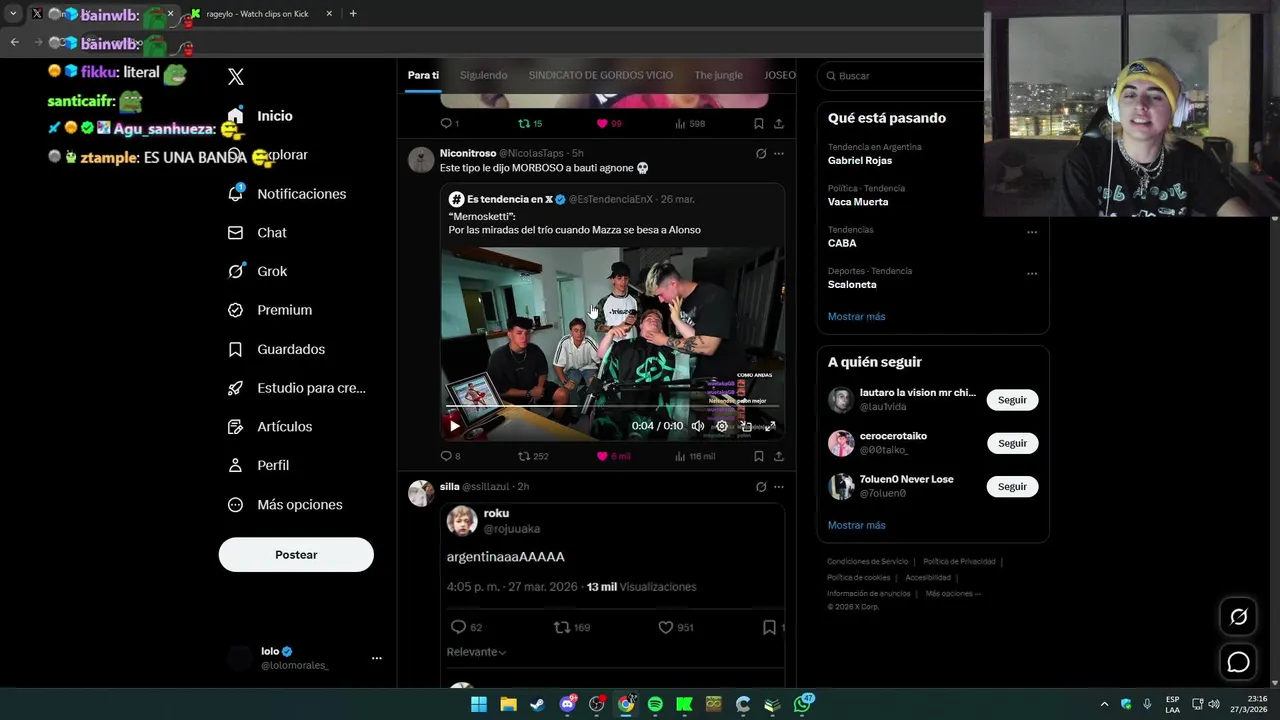Repost the post with 252 reposts
Screen dimensions: 1280x720
click(x=533, y=456)
